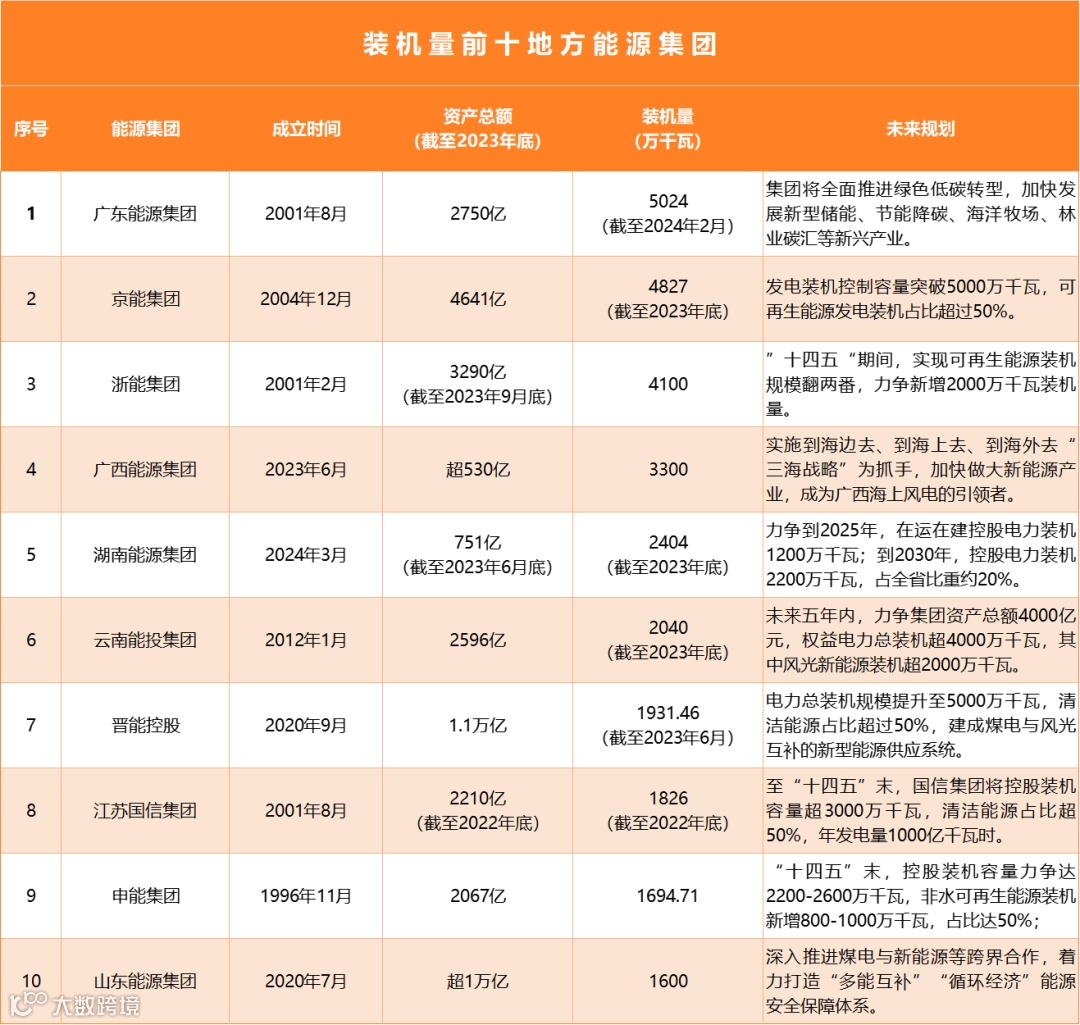1080x1025 pixels.
Task: Click the plan text mentioning 2200-2600万千瓦
Action: click(920, 896)
